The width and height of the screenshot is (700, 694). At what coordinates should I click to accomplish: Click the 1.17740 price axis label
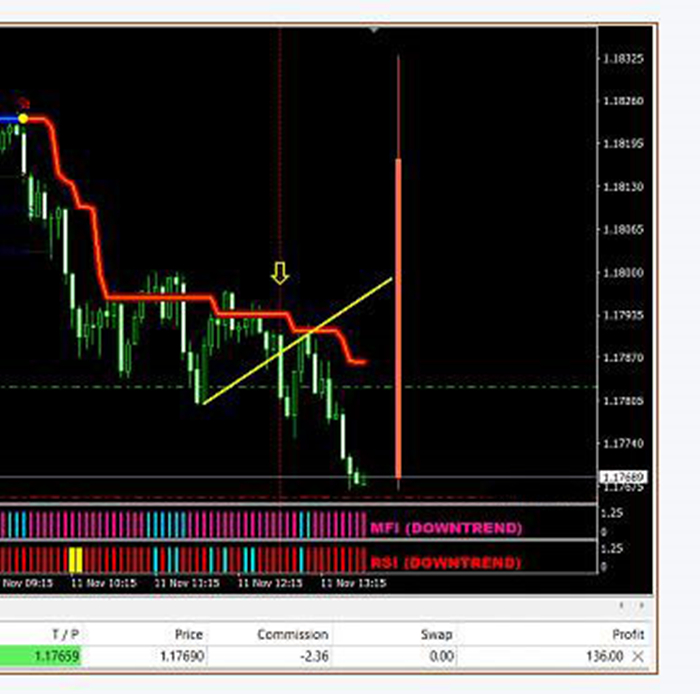pos(623,443)
